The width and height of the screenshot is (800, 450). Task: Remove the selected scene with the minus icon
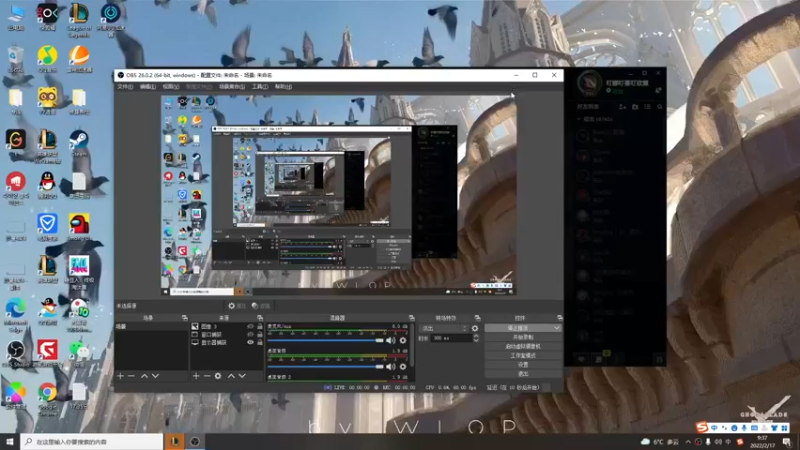131,376
